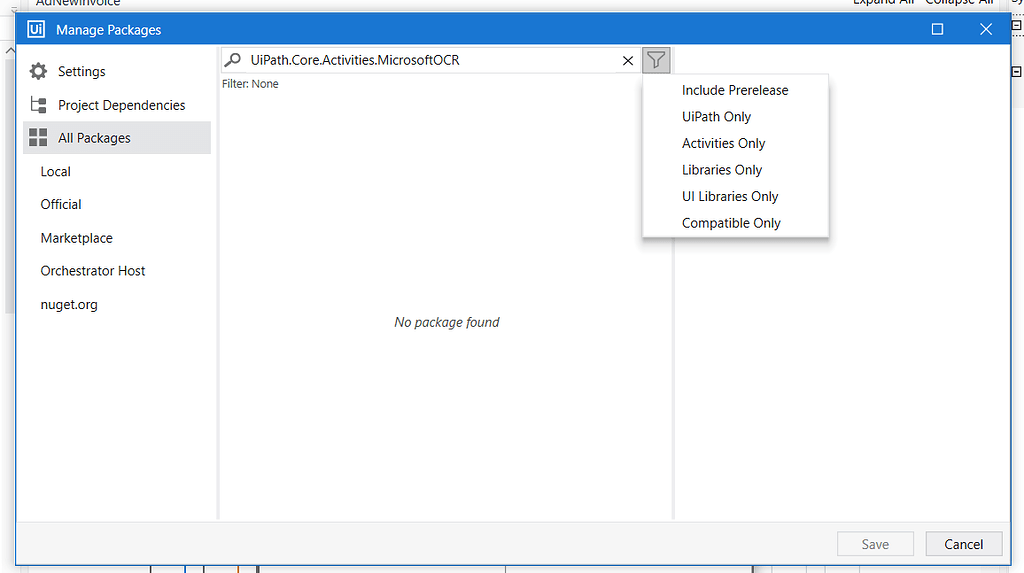Select the All Packages source
Image resolution: width=1024 pixels, height=573 pixels.
coord(117,137)
